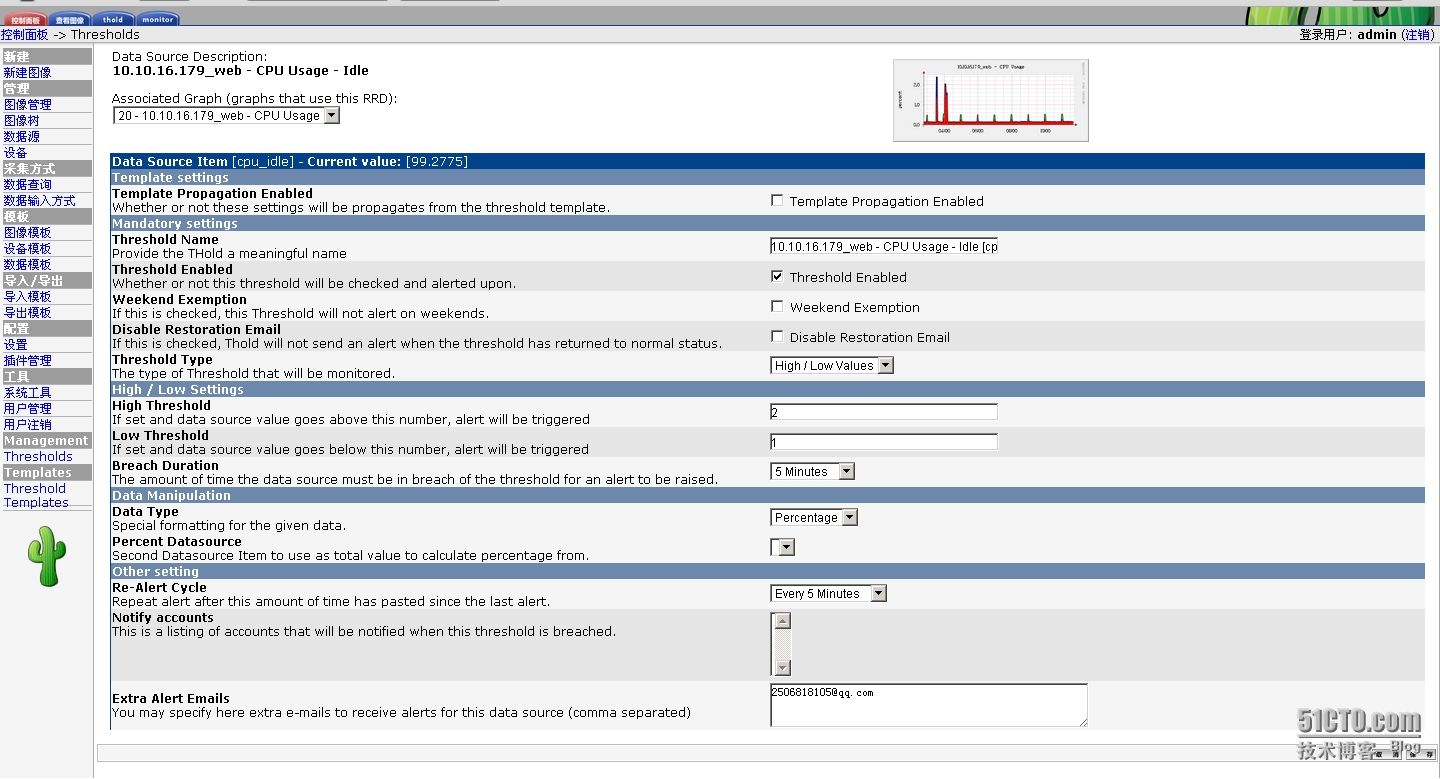Open 图像管理 in the sidebar
The height and width of the screenshot is (779, 1440).
27,104
